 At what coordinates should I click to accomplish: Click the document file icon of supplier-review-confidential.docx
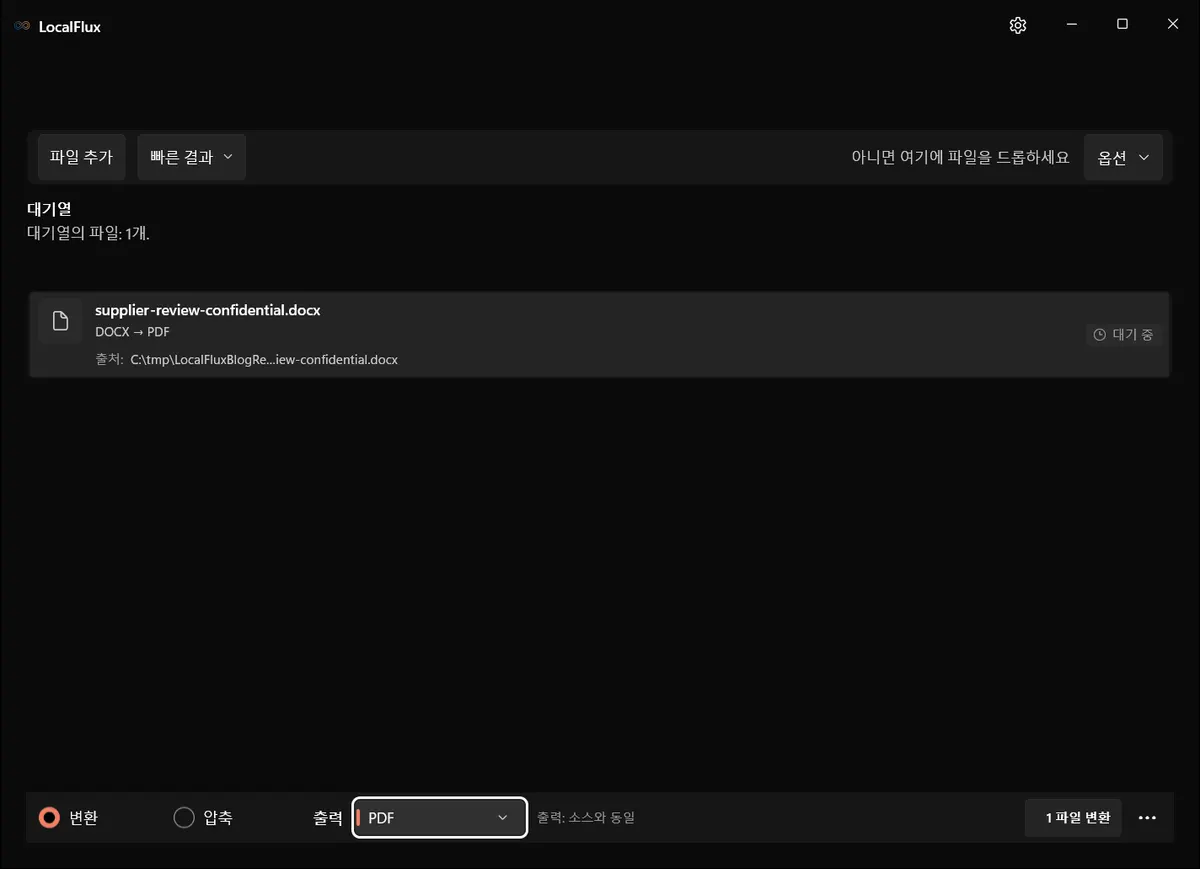click(61, 321)
